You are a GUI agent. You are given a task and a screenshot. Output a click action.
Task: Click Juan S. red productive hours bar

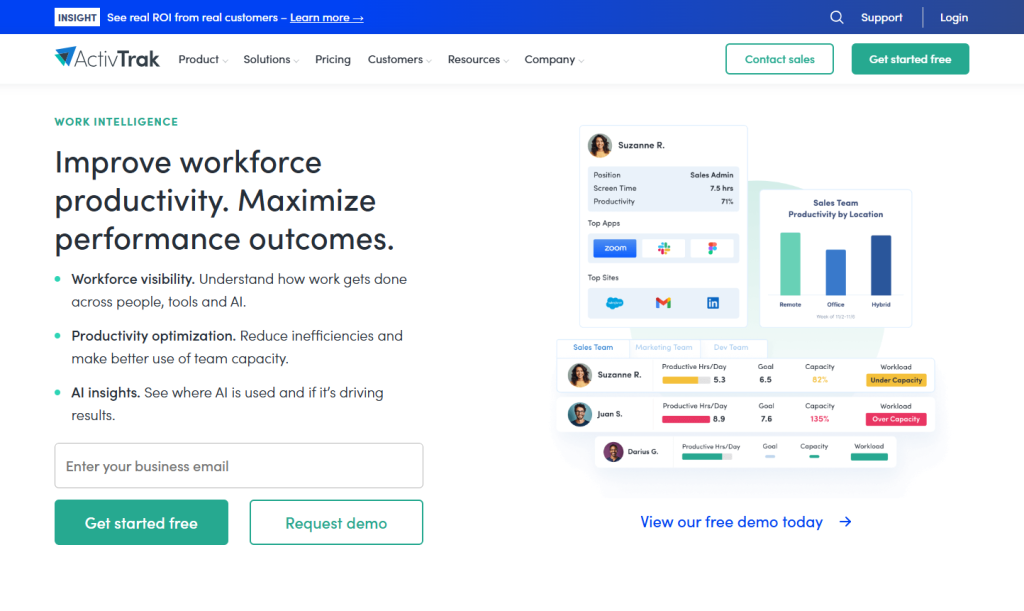(x=686, y=419)
